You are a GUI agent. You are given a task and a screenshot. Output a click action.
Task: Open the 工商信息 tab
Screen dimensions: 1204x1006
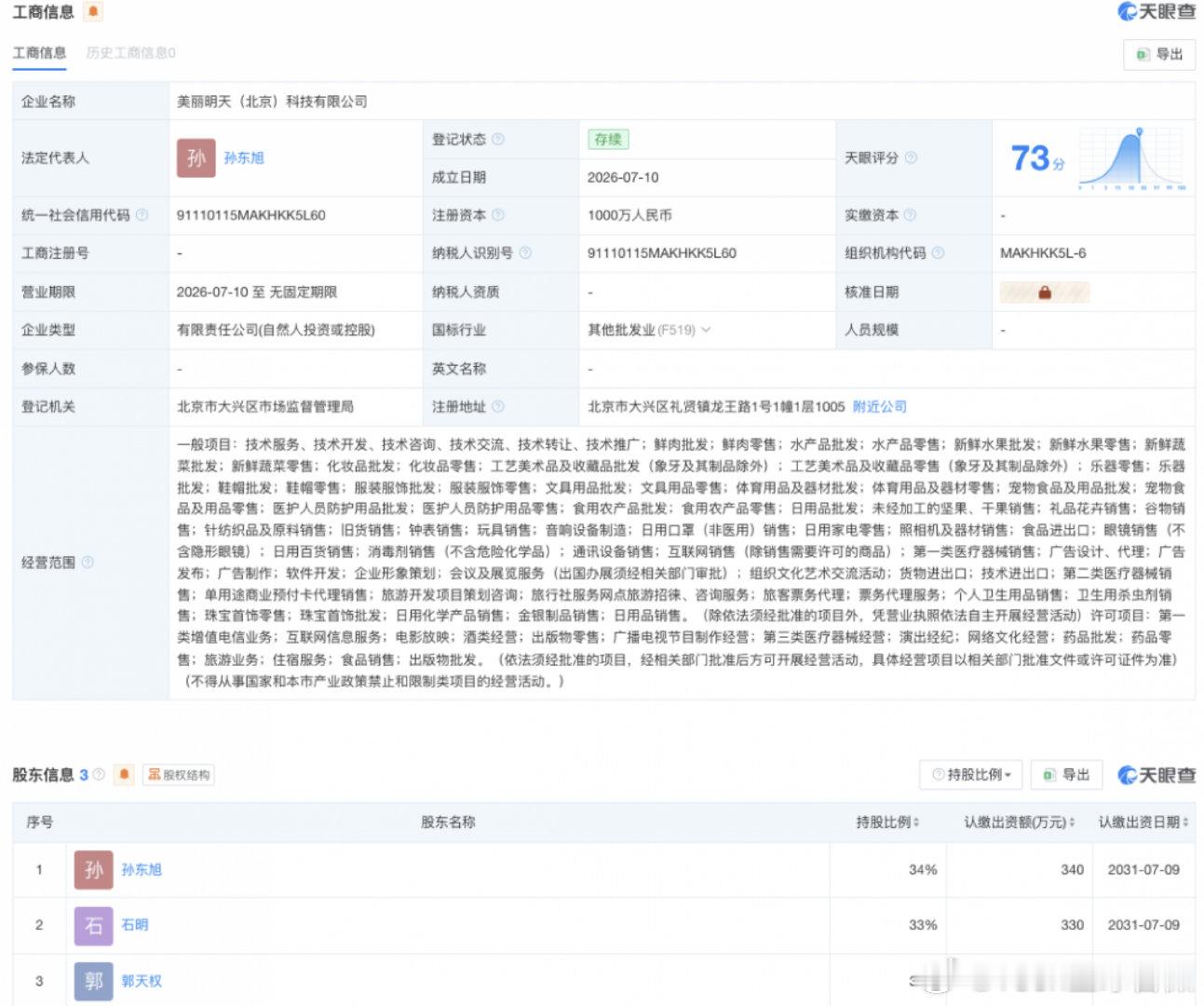click(39, 53)
